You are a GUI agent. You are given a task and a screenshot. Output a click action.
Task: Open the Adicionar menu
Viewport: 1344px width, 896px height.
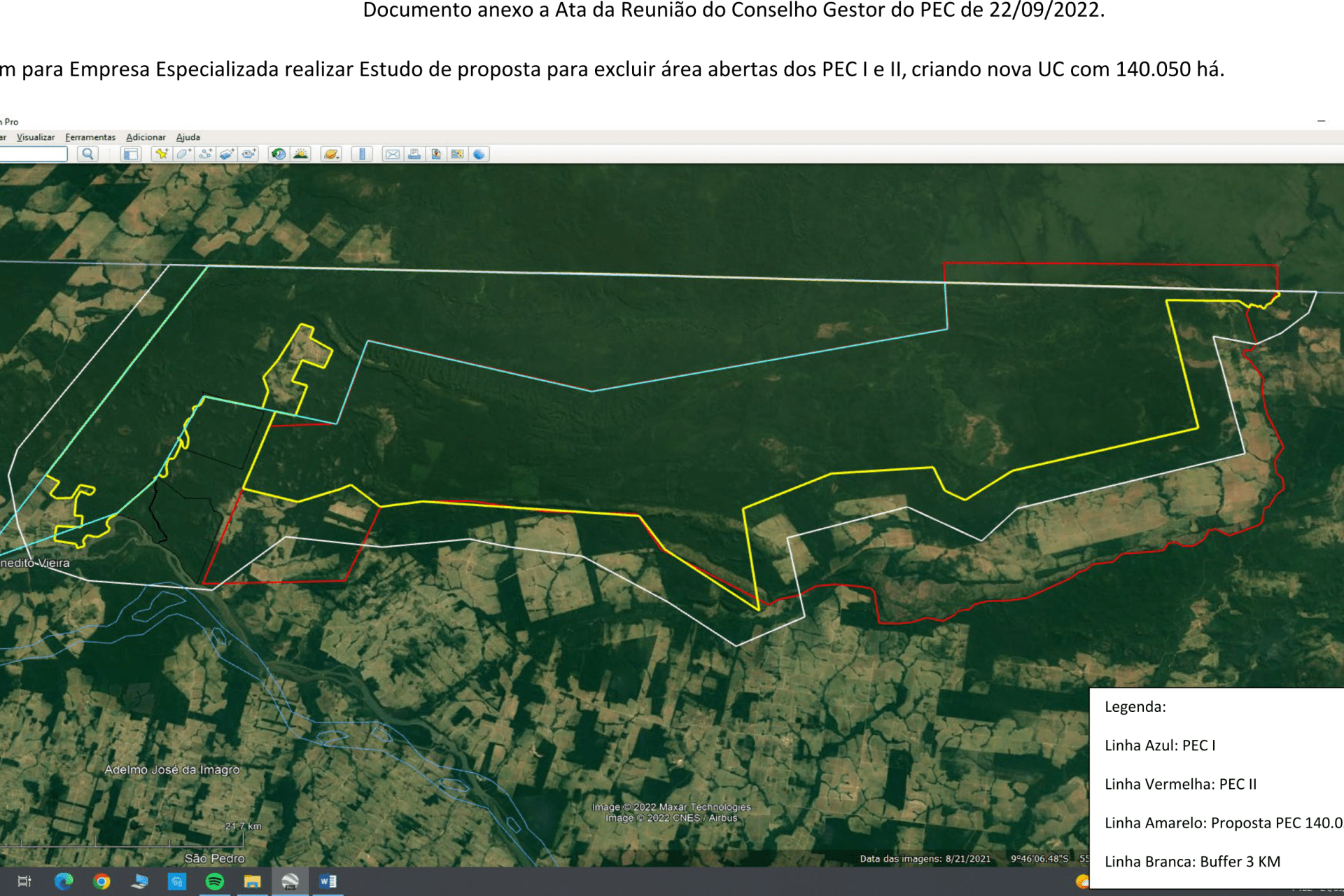click(146, 137)
